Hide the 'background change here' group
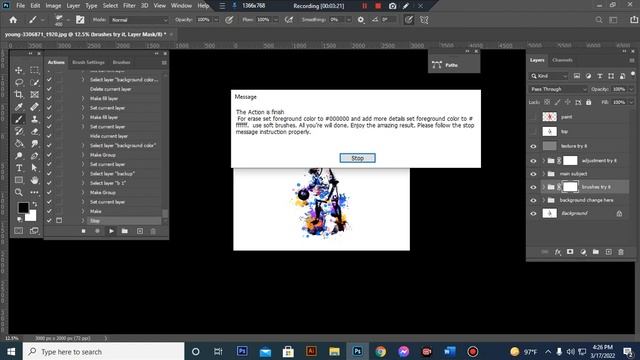The width and height of the screenshot is (640, 360). point(533,200)
